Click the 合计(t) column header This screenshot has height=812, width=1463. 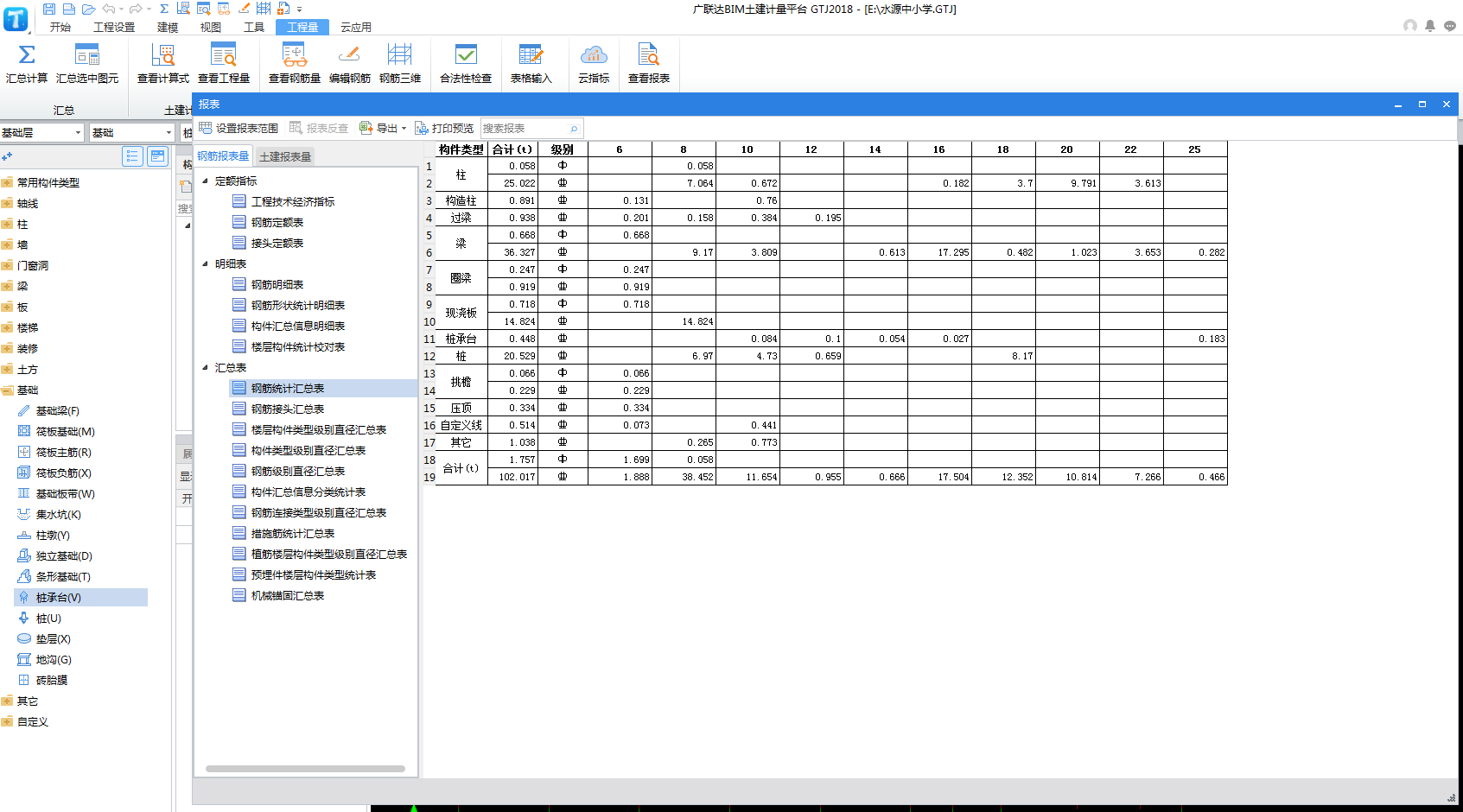[x=512, y=149]
